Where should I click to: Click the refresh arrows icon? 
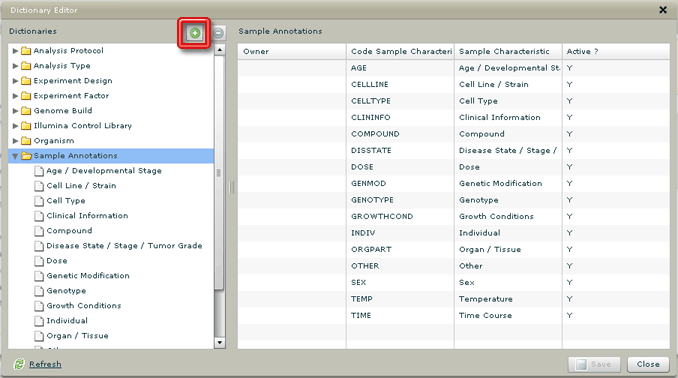click(x=19, y=364)
